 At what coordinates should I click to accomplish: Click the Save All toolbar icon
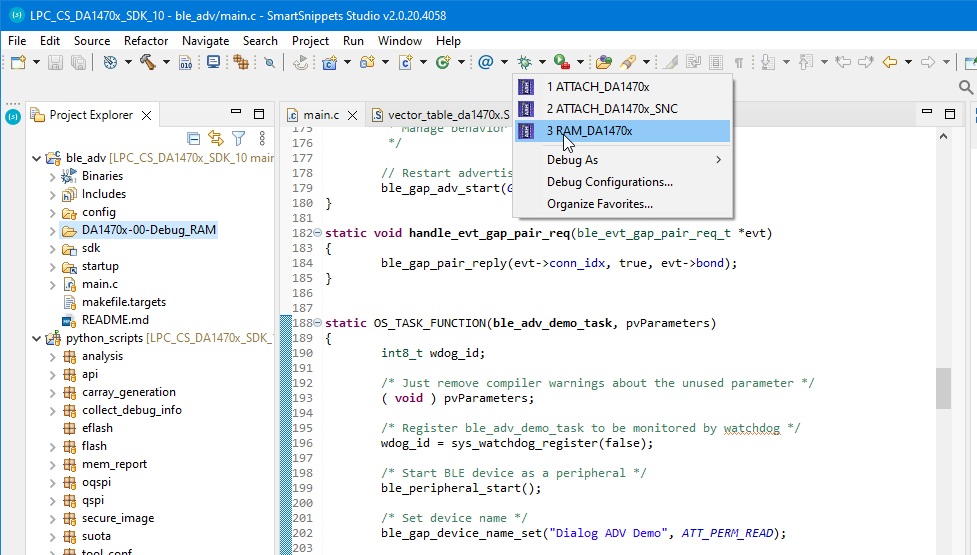coord(79,62)
